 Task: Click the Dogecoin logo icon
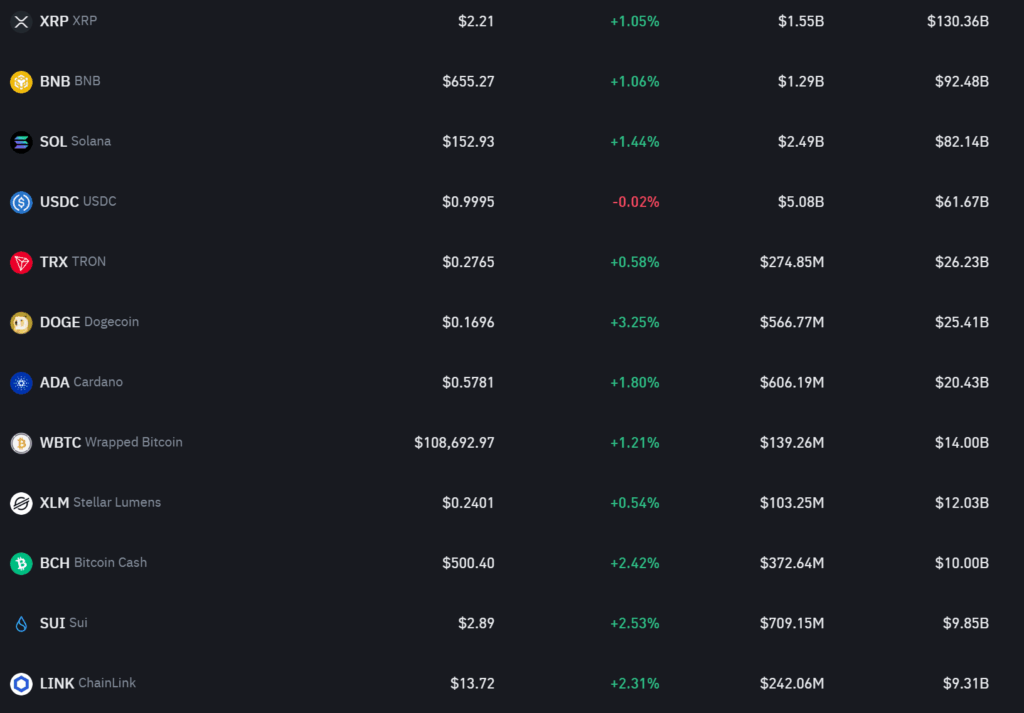[21, 323]
